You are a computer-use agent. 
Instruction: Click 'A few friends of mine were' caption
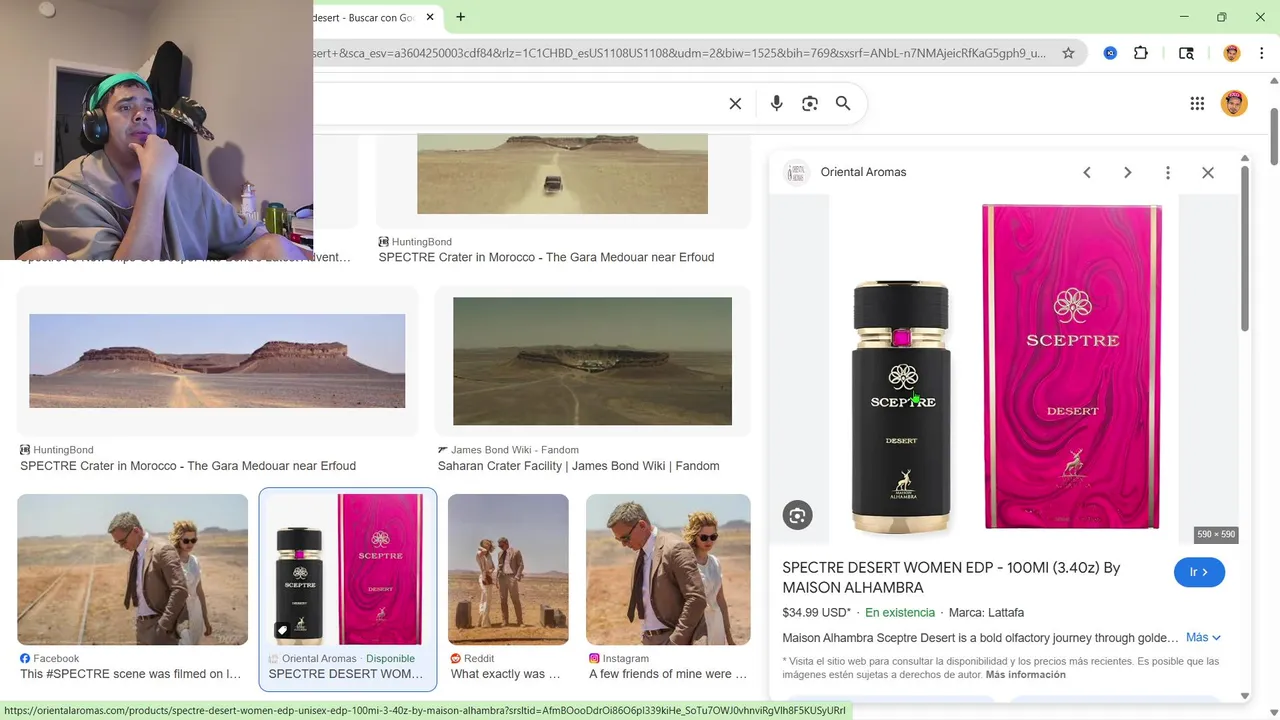tap(668, 674)
